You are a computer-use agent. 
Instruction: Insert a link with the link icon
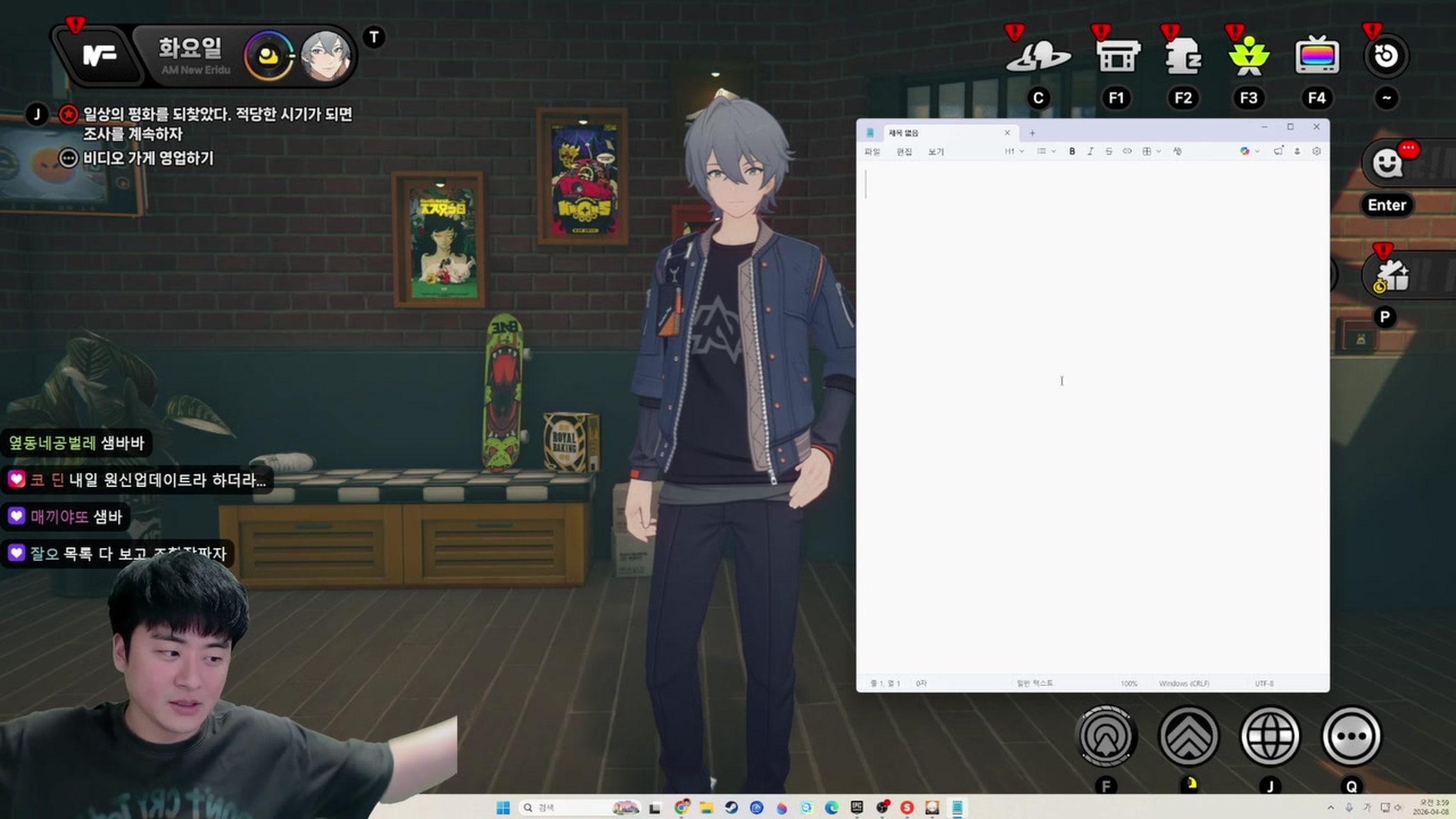pyautogui.click(x=1127, y=152)
